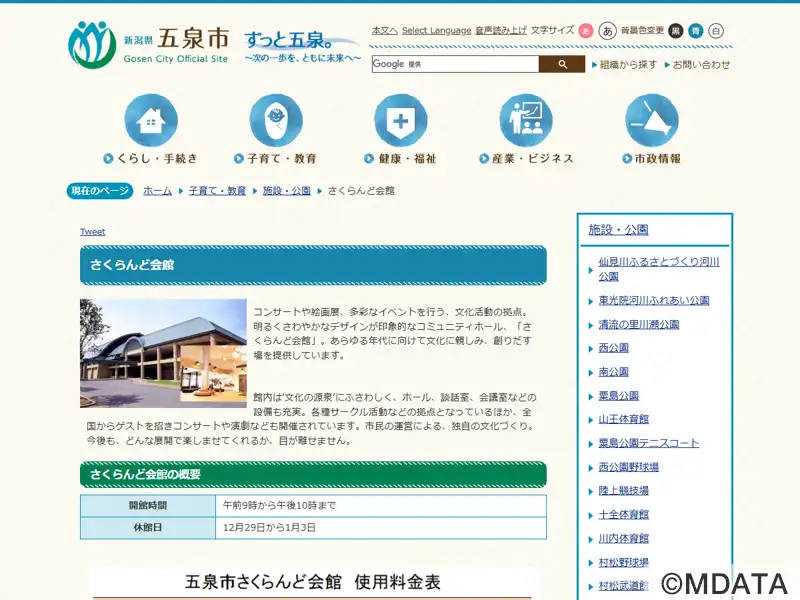Jump to main content via 本文へ
800x600 pixels.
point(385,31)
